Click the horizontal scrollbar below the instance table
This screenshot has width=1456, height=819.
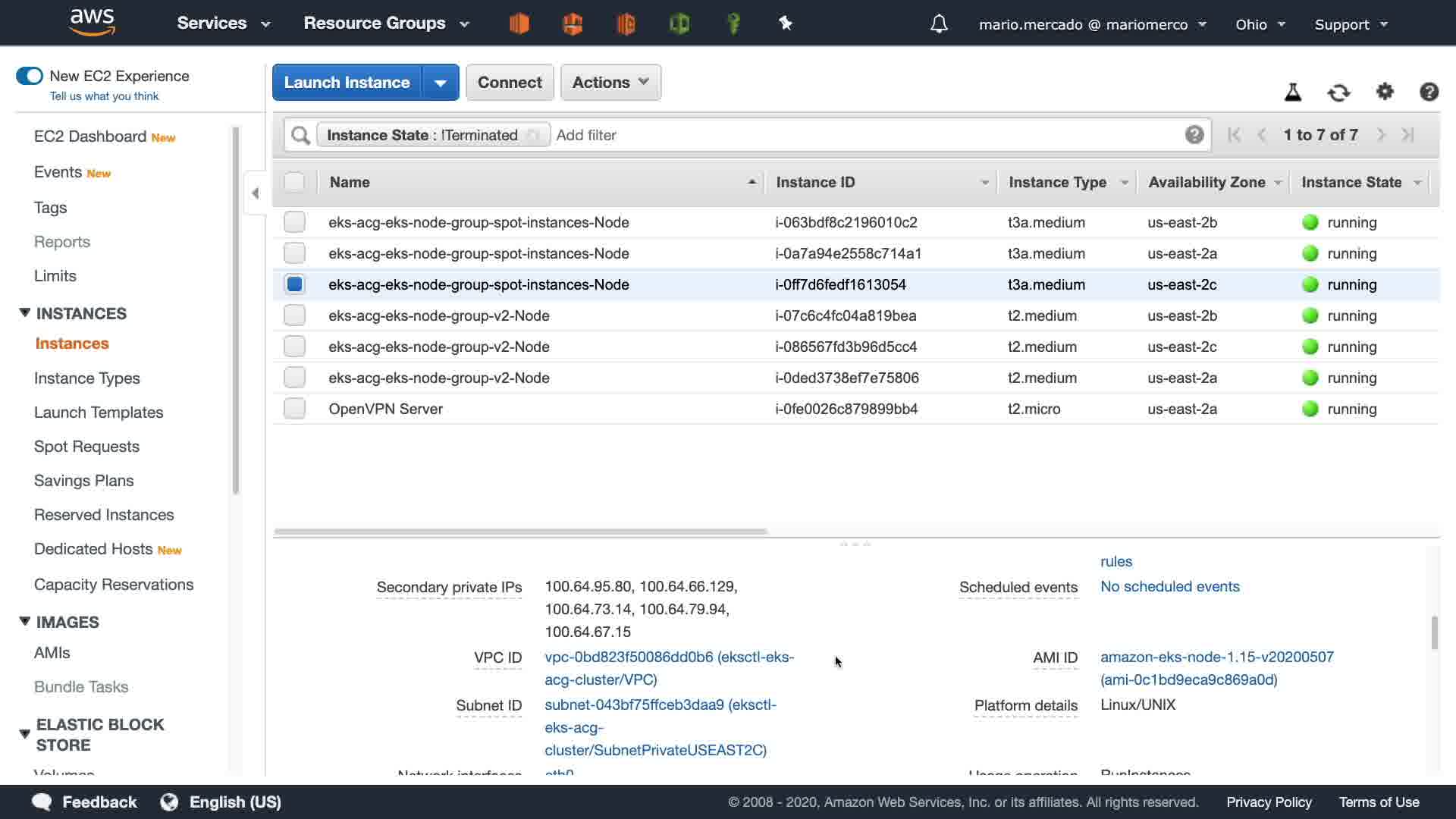pyautogui.click(x=520, y=532)
